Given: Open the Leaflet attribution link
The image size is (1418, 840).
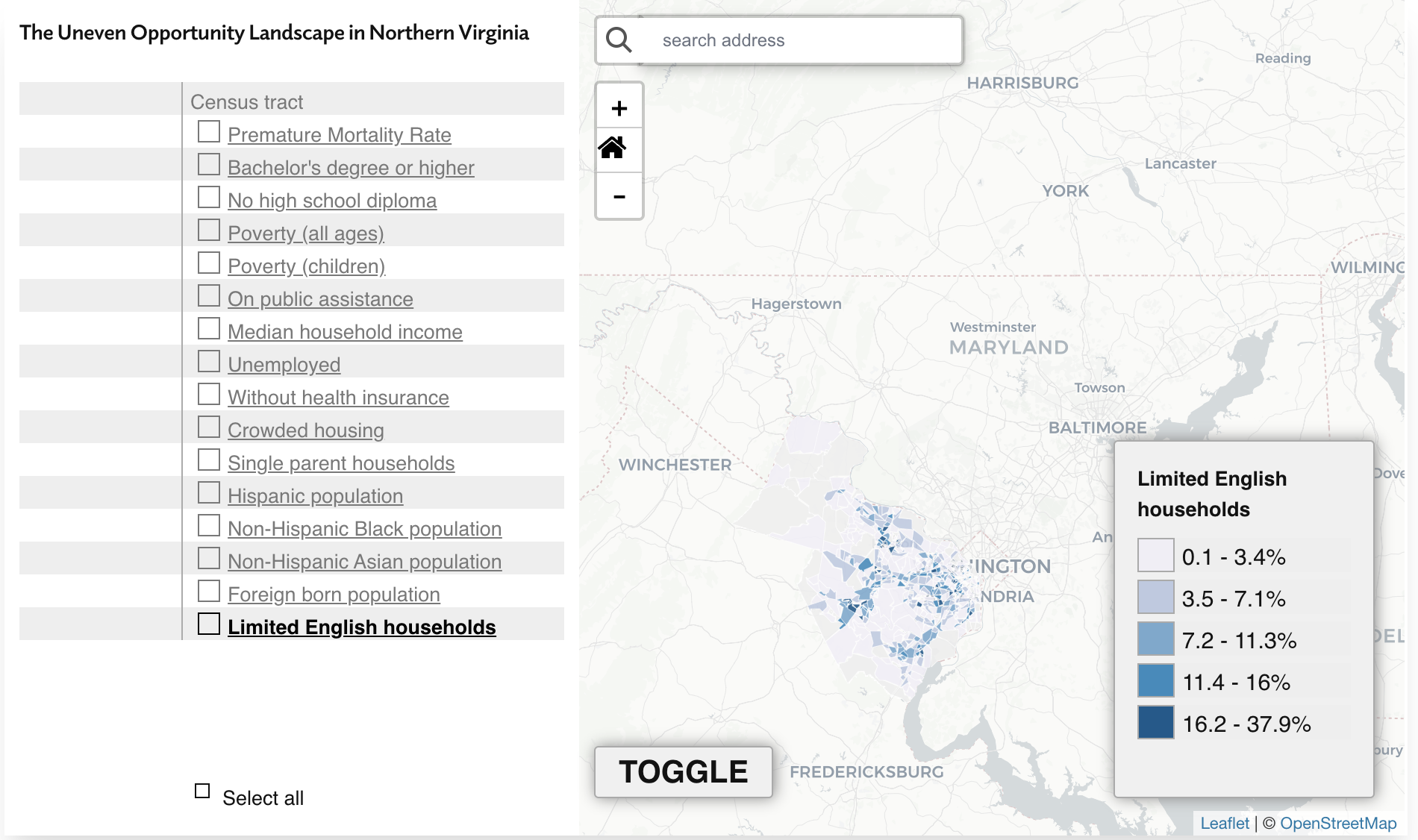Looking at the screenshot, I should pyautogui.click(x=1225, y=824).
